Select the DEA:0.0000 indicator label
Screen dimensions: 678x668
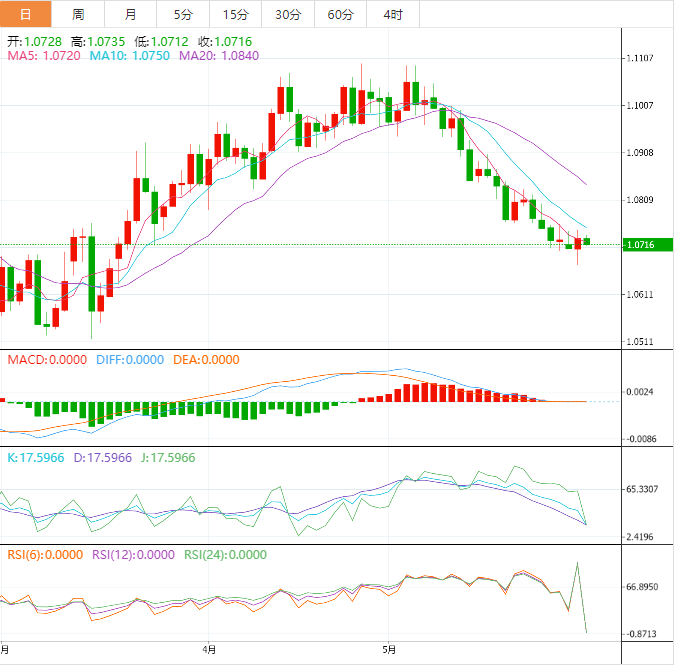coord(205,360)
